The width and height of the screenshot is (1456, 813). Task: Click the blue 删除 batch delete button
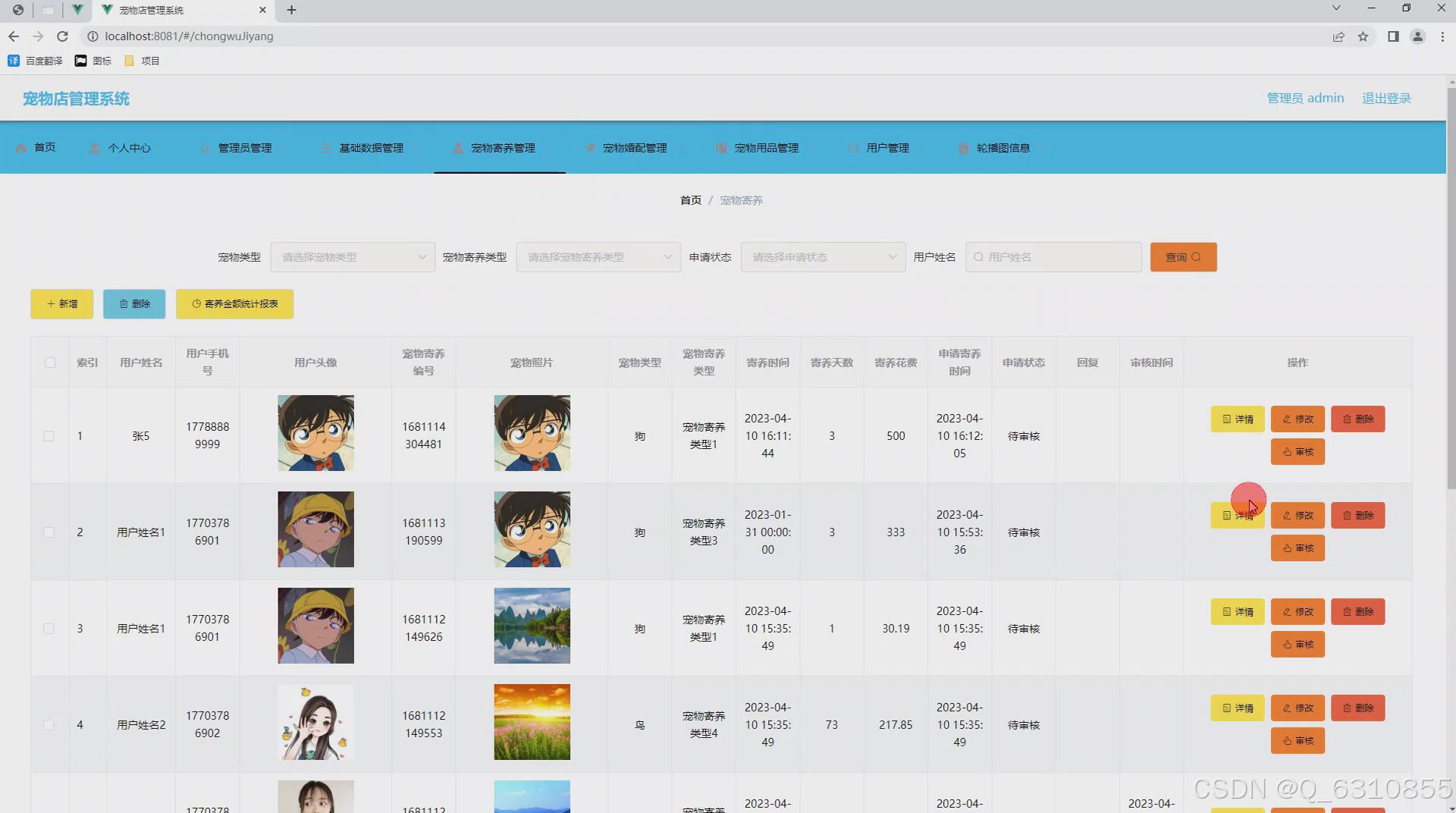tap(134, 304)
